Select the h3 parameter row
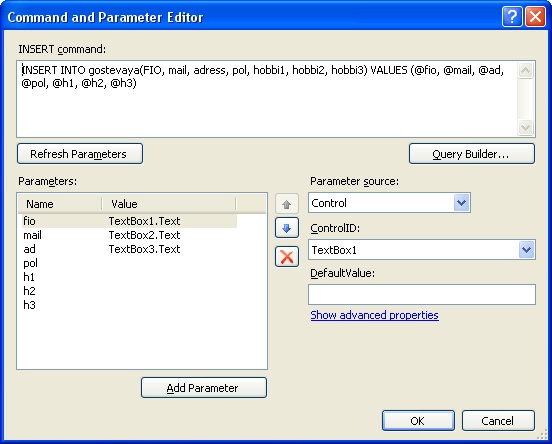Image resolution: width=552 pixels, height=444 pixels. (x=129, y=305)
